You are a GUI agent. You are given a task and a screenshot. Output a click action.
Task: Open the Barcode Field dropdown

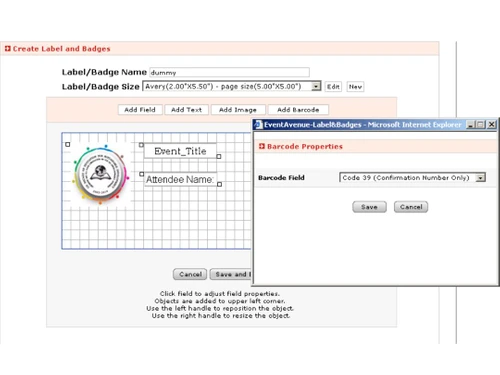point(412,178)
